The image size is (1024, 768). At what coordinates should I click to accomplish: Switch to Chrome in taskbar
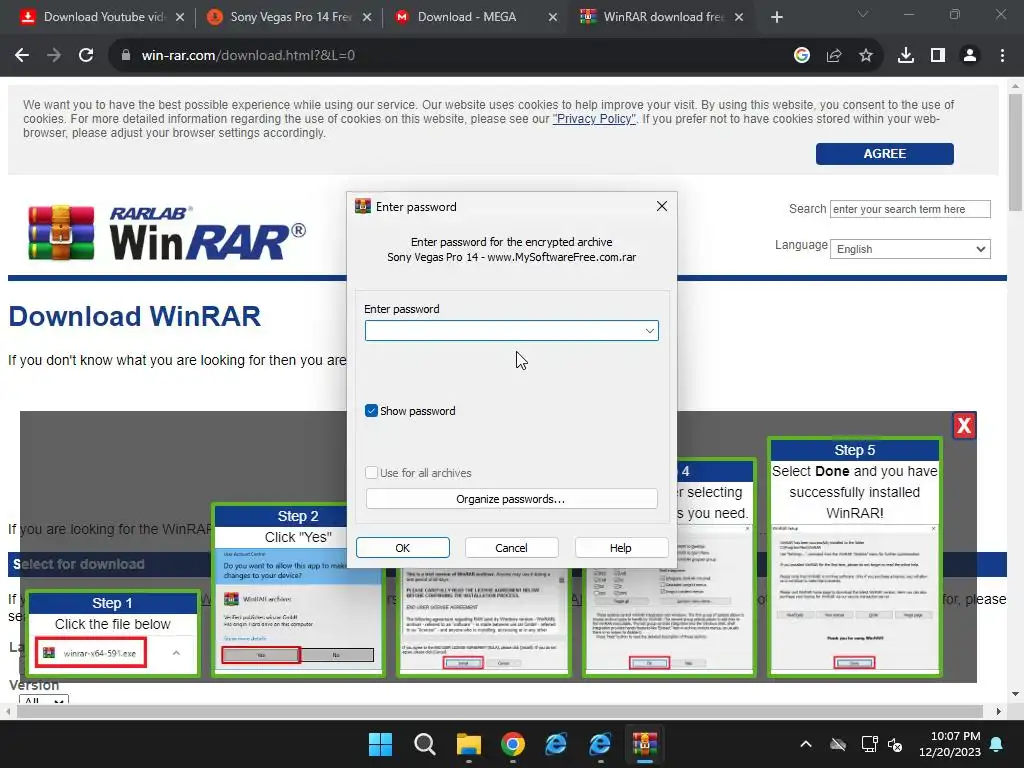(513, 744)
